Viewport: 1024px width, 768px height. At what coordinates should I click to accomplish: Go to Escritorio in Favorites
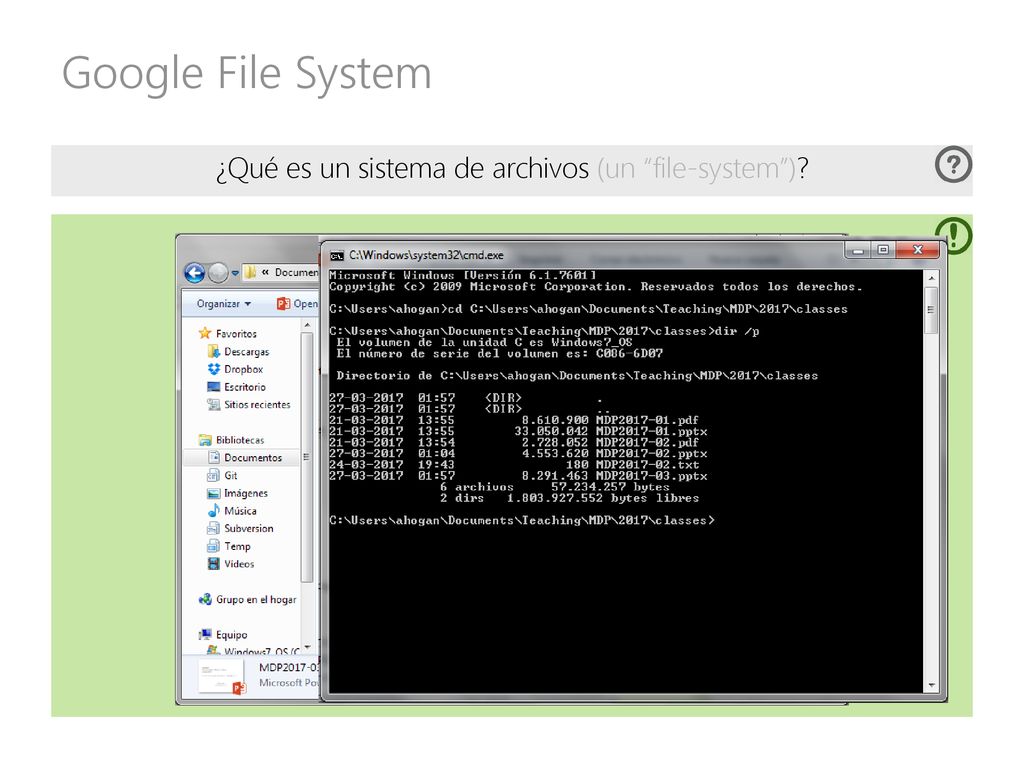244,387
